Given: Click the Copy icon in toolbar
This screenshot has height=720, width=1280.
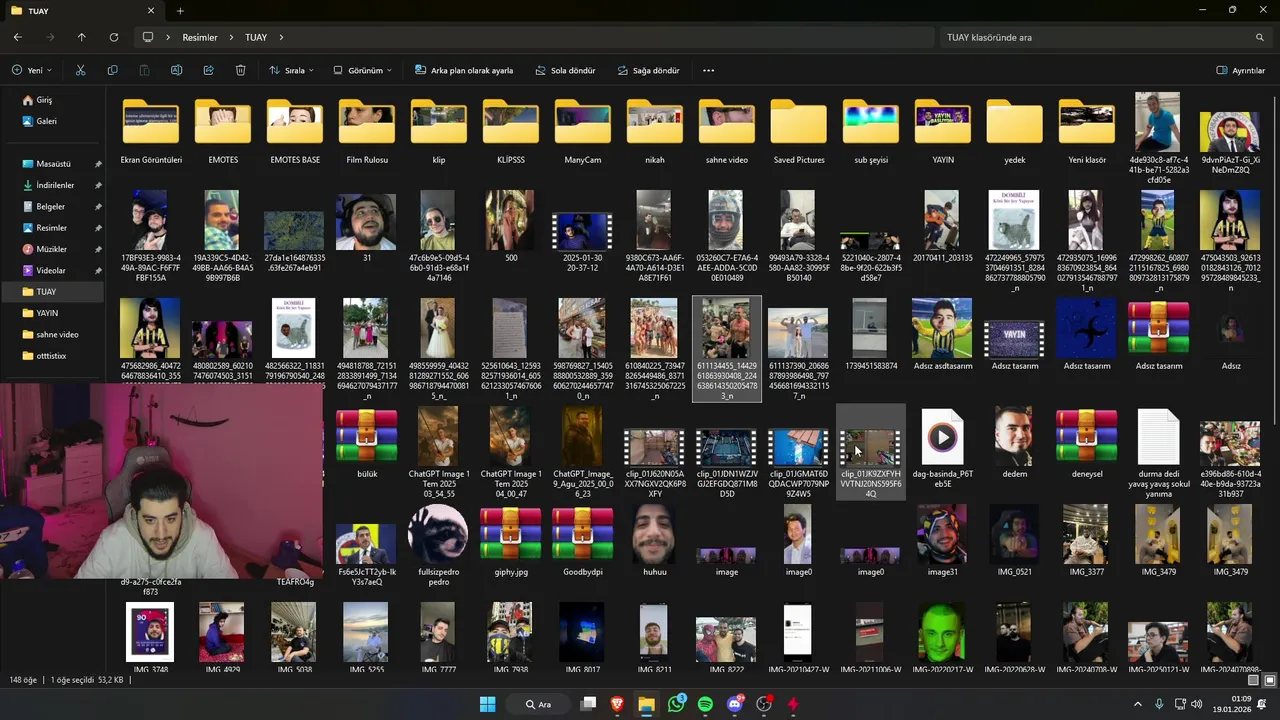Looking at the screenshot, I should tap(112, 71).
